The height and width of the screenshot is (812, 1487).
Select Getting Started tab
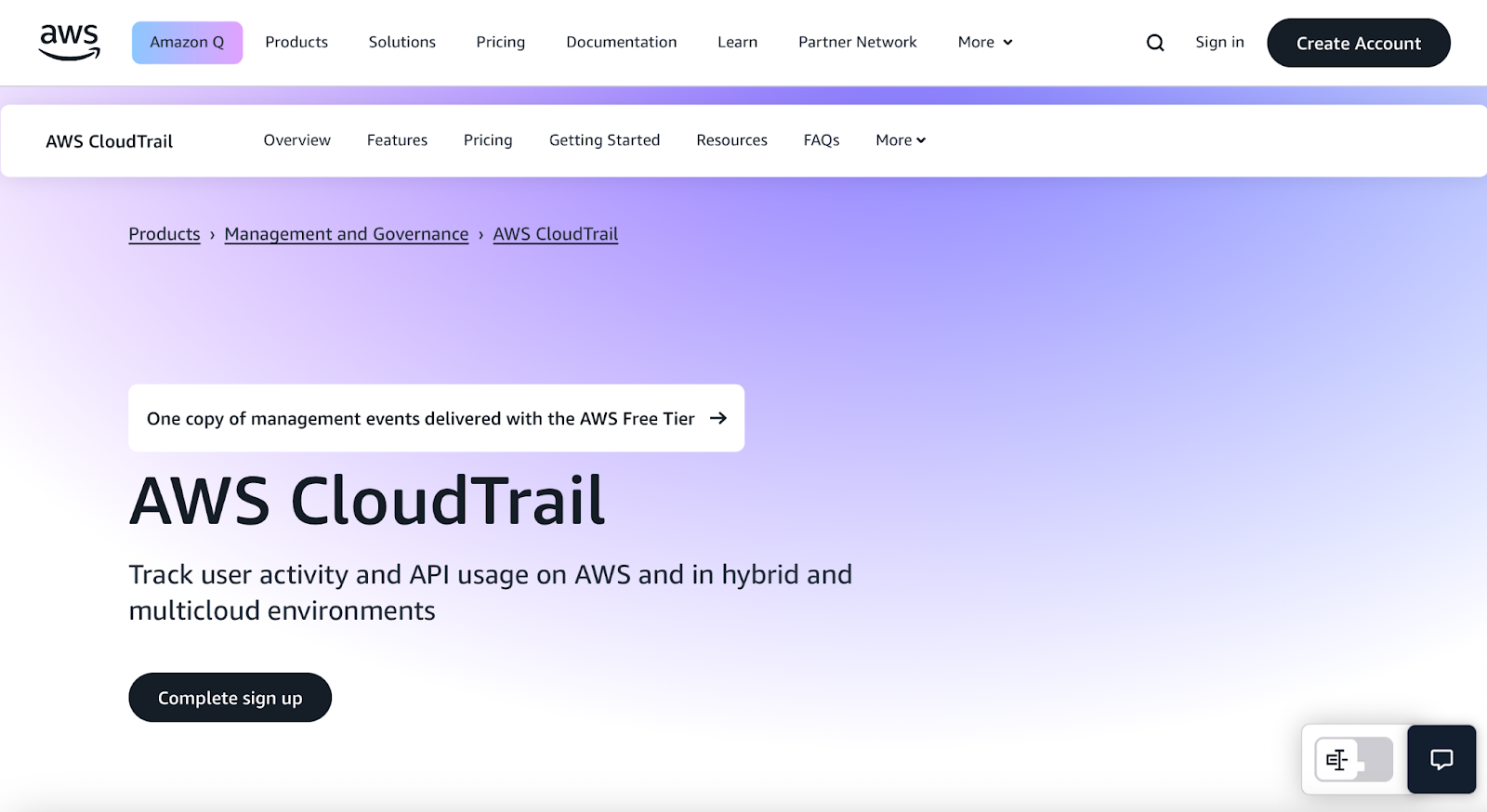coord(605,140)
